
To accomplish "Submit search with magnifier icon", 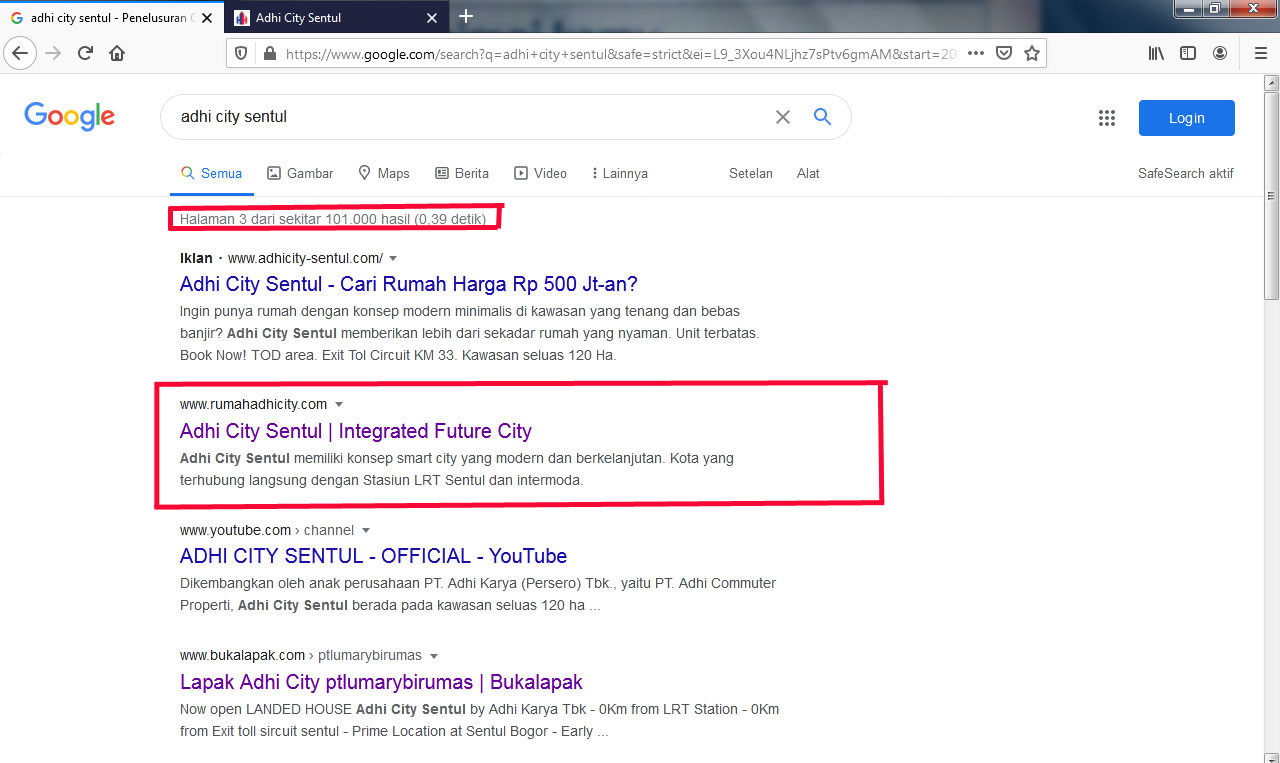I will coord(822,117).
